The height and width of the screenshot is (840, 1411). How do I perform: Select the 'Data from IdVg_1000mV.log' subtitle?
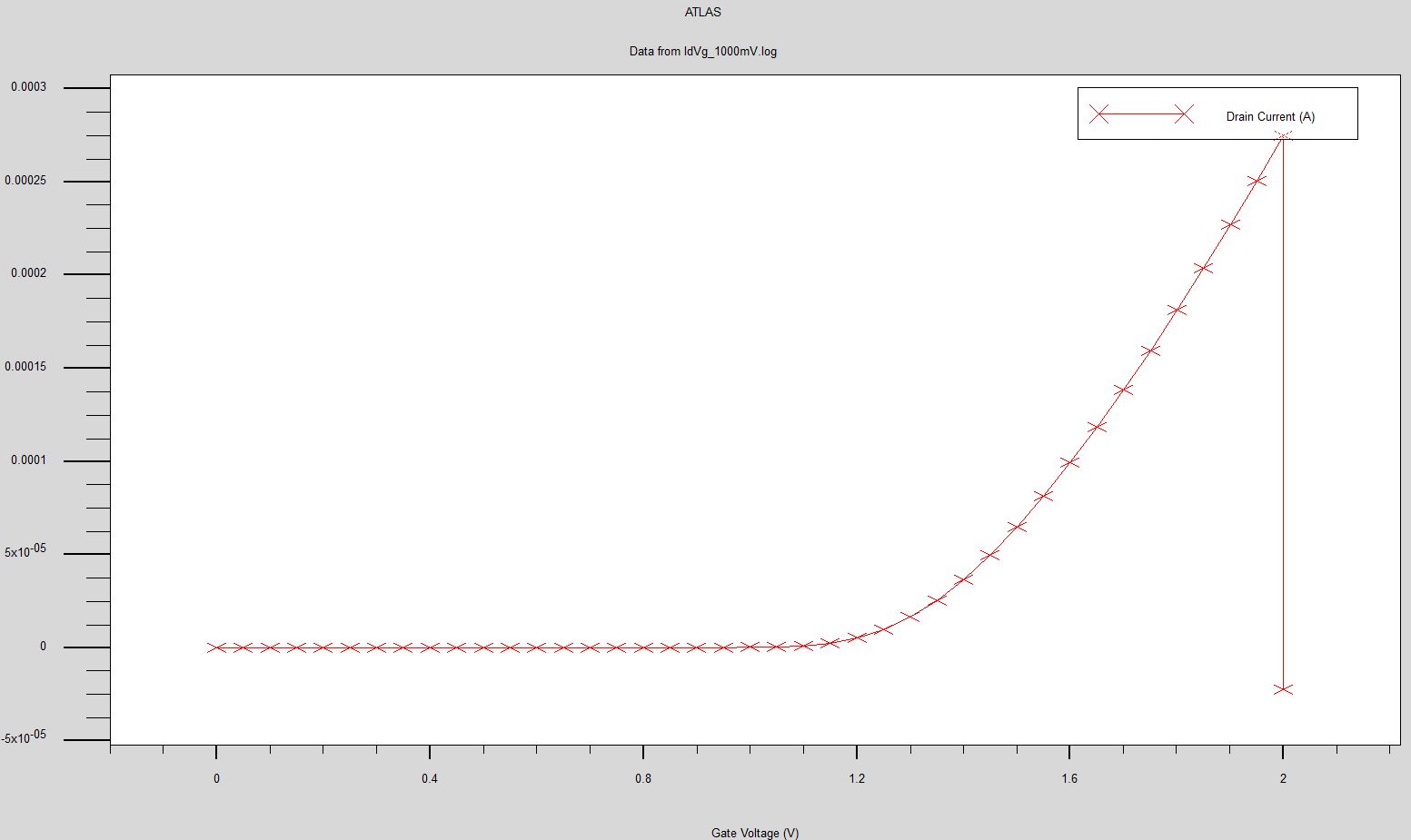coord(702,52)
